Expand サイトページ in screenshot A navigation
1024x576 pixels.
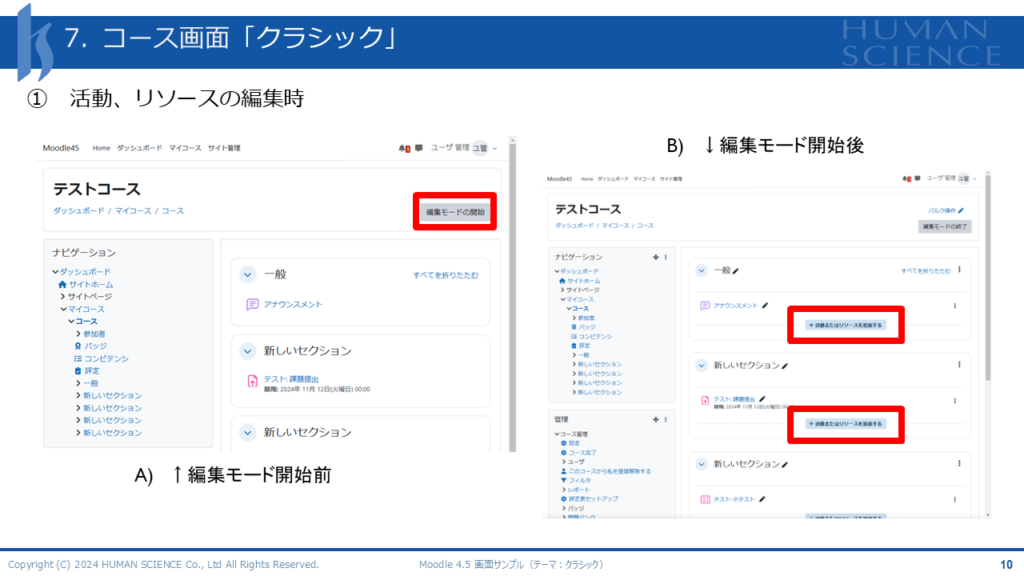[63, 296]
